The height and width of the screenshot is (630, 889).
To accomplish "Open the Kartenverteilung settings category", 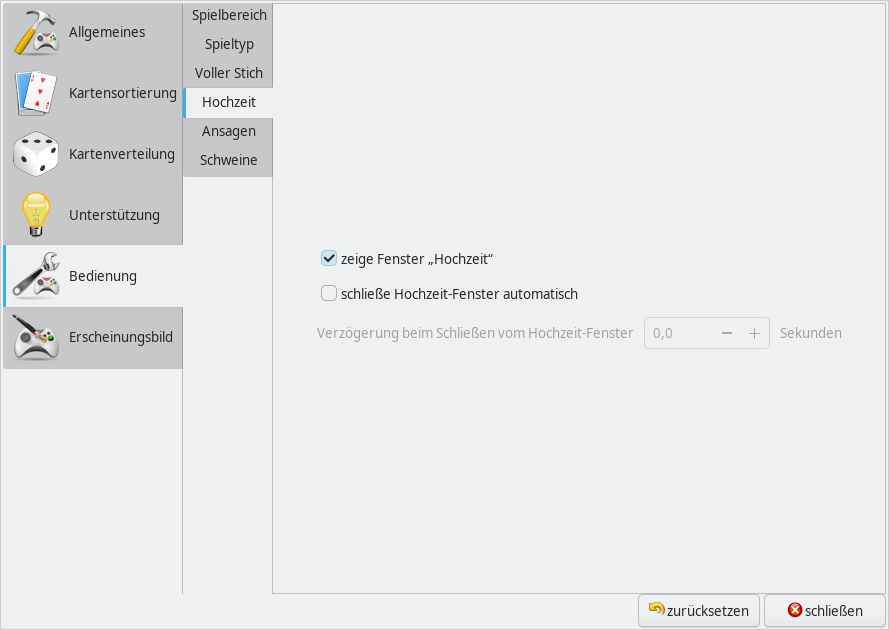I will point(121,154).
